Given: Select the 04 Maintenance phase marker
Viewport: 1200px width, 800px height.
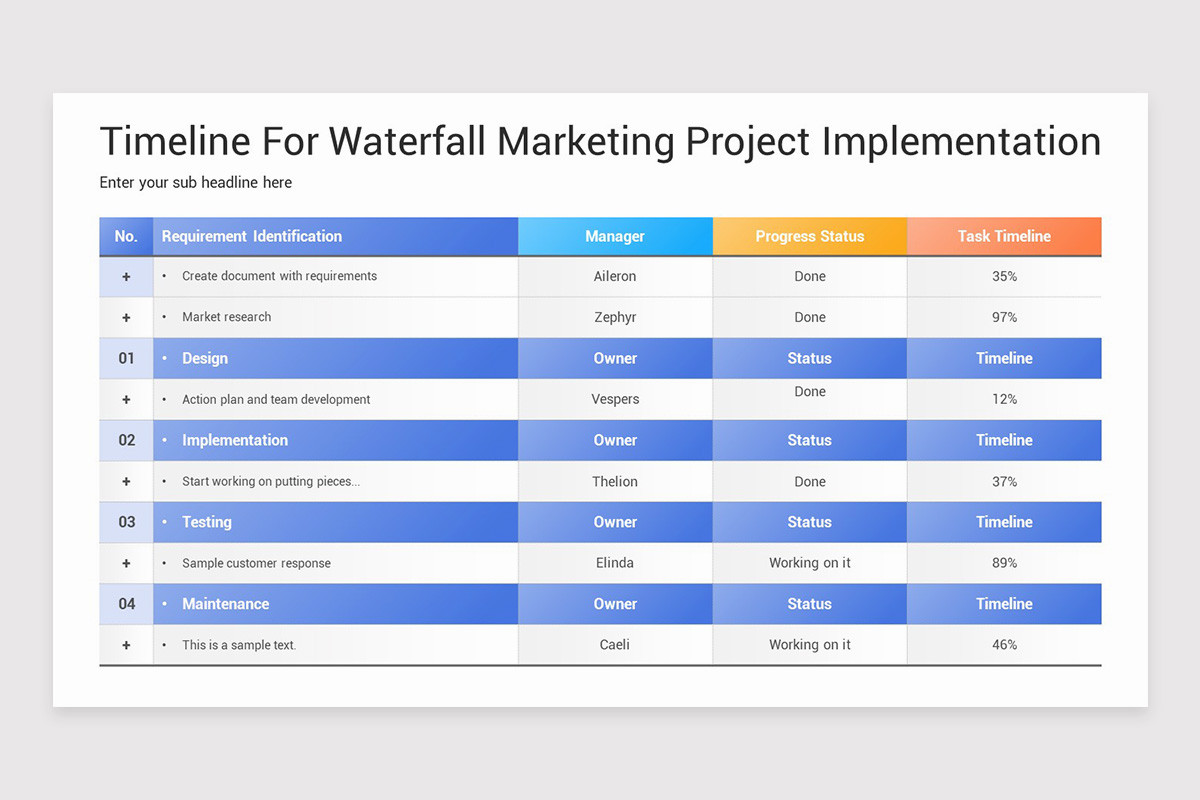Looking at the screenshot, I should [x=126, y=604].
